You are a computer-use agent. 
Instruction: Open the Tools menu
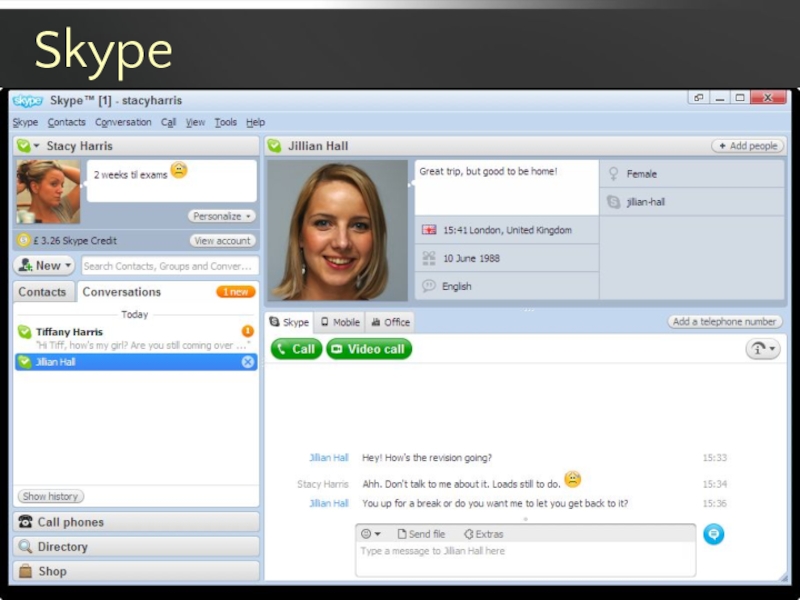225,122
